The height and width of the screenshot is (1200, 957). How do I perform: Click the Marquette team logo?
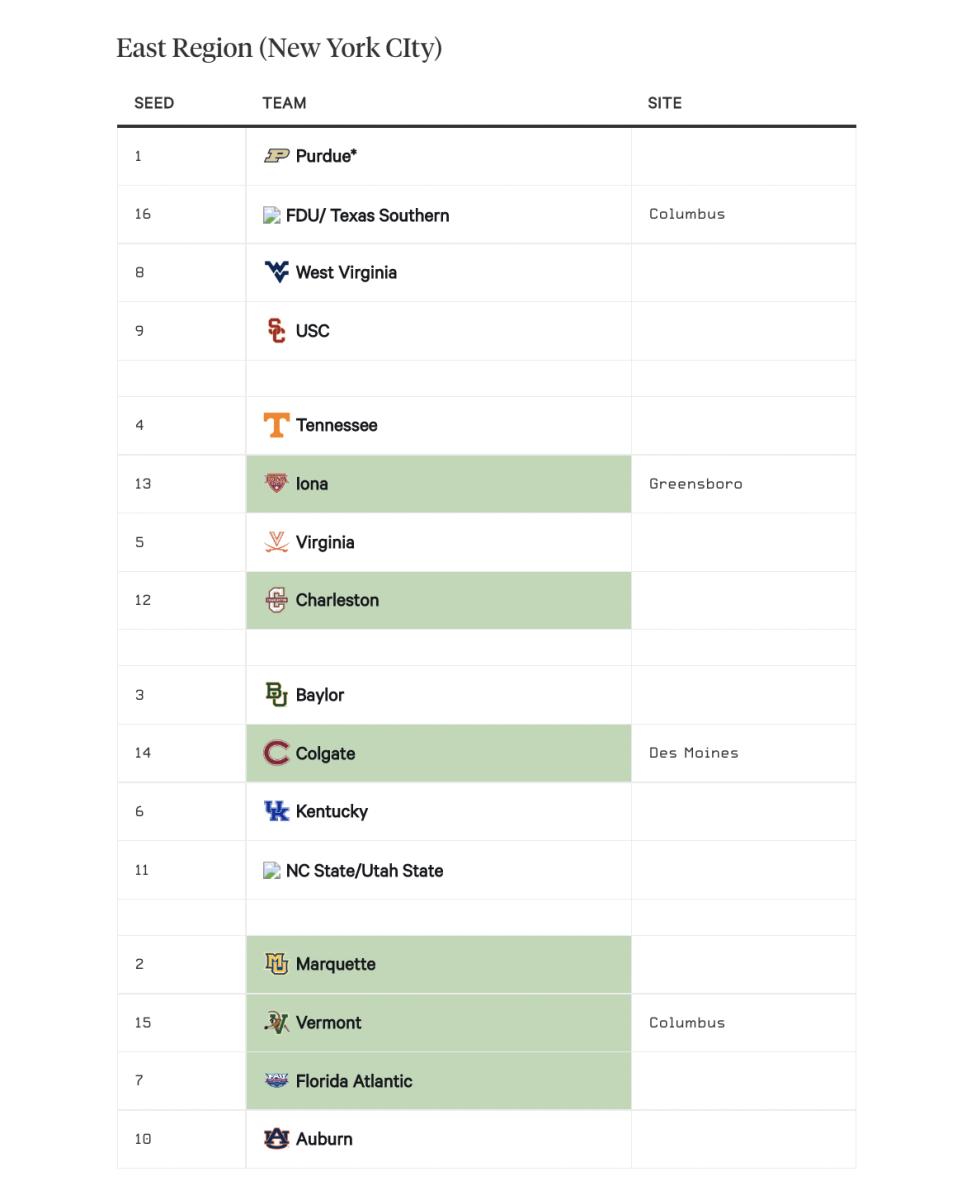coord(276,964)
